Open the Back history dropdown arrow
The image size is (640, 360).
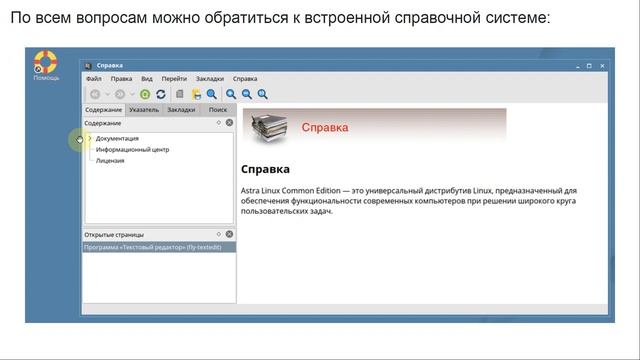[107, 94]
